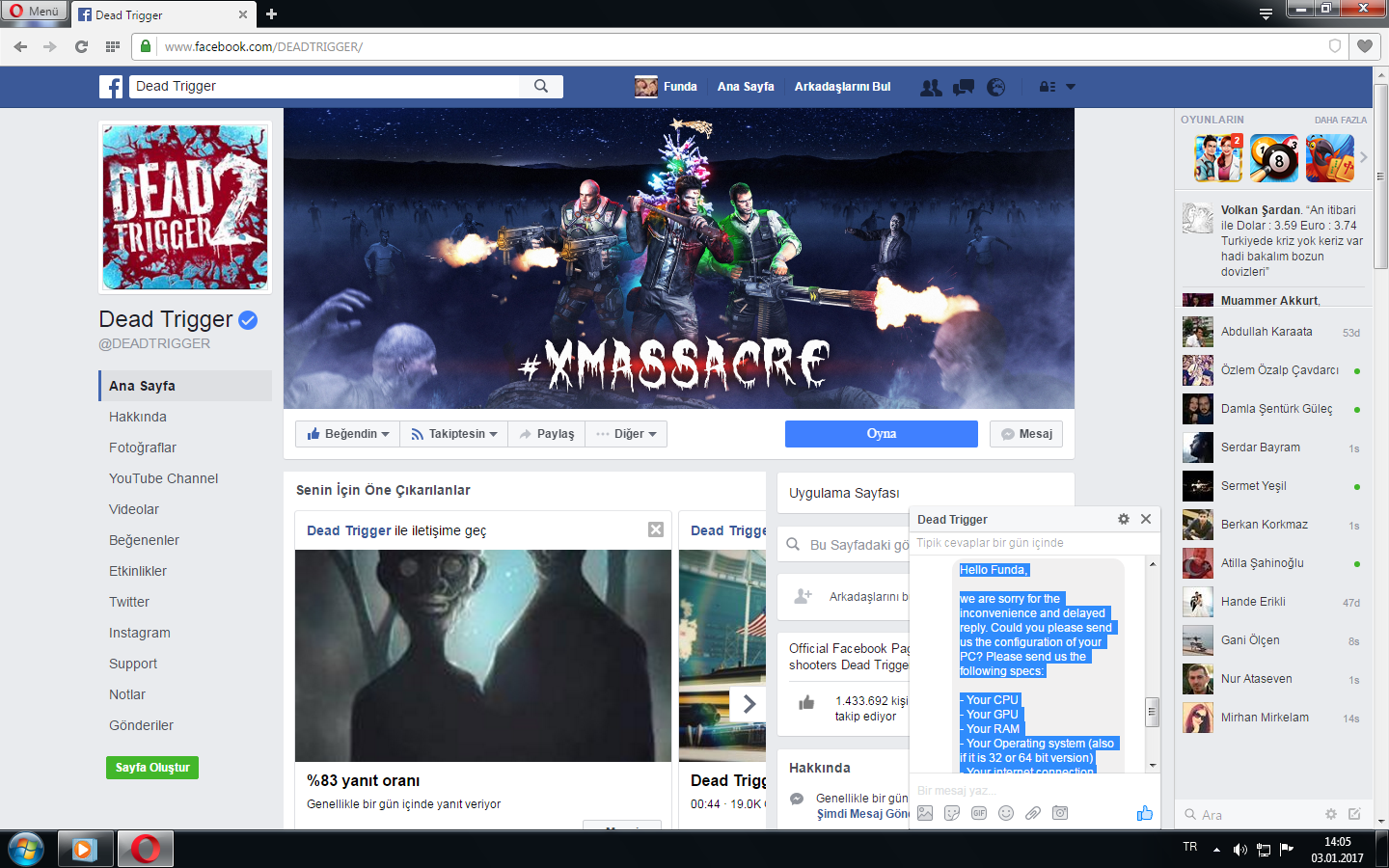
Task: Open Twitter in the page sidebar
Action: [x=129, y=602]
